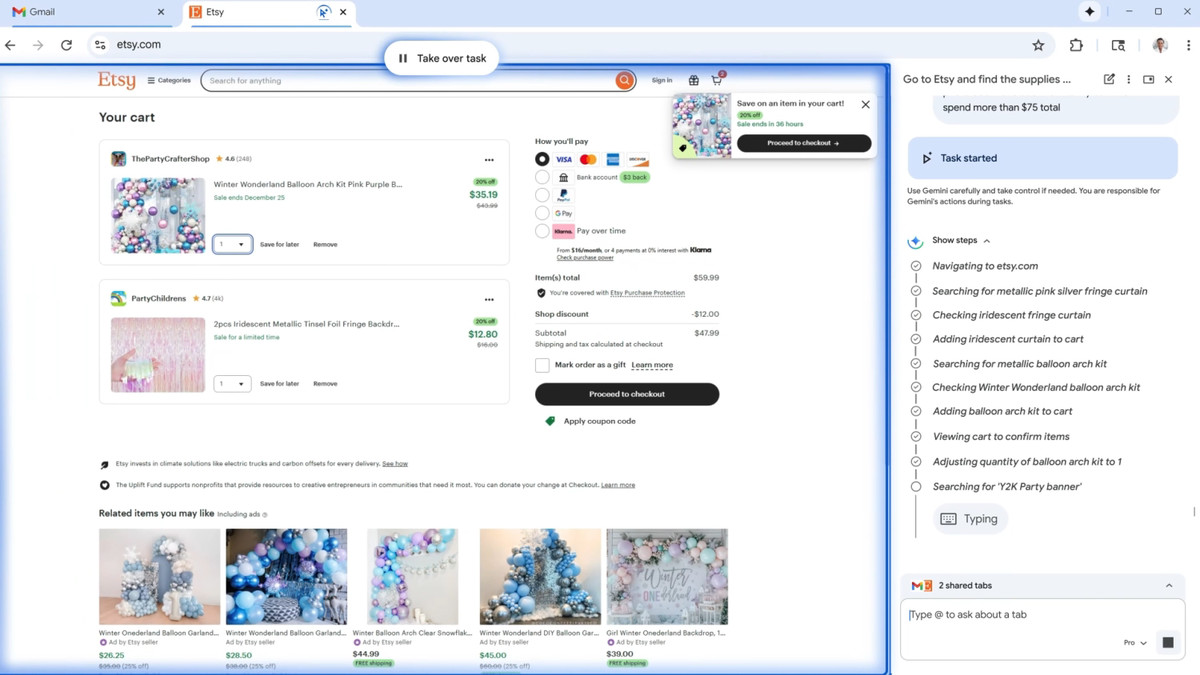Choose the Google Pay payment option
This screenshot has width=1200, height=675.
point(542,213)
